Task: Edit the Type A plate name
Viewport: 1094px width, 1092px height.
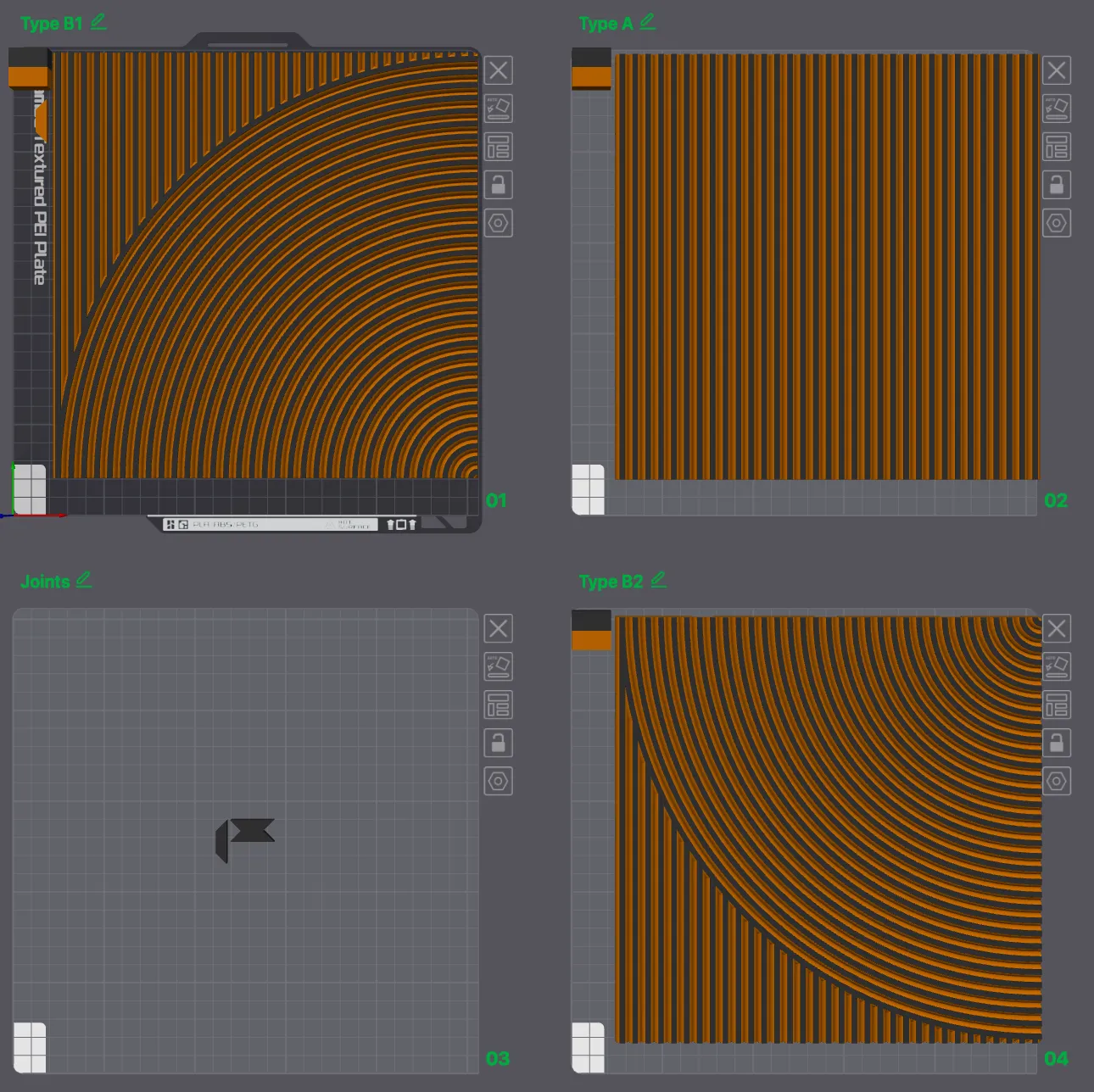Action: pyautogui.click(x=648, y=22)
